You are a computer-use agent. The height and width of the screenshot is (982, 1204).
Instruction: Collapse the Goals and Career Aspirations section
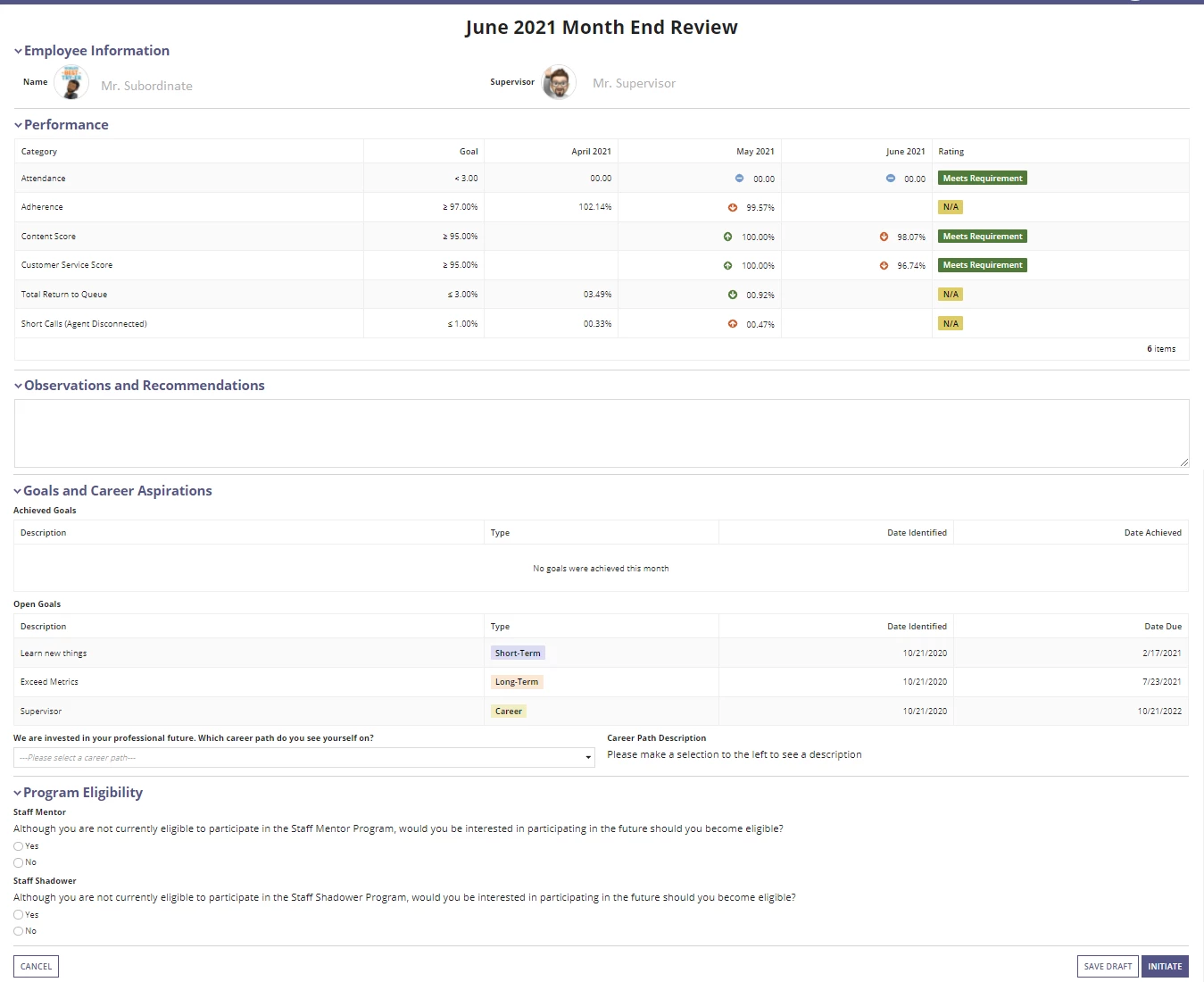pyautogui.click(x=17, y=491)
